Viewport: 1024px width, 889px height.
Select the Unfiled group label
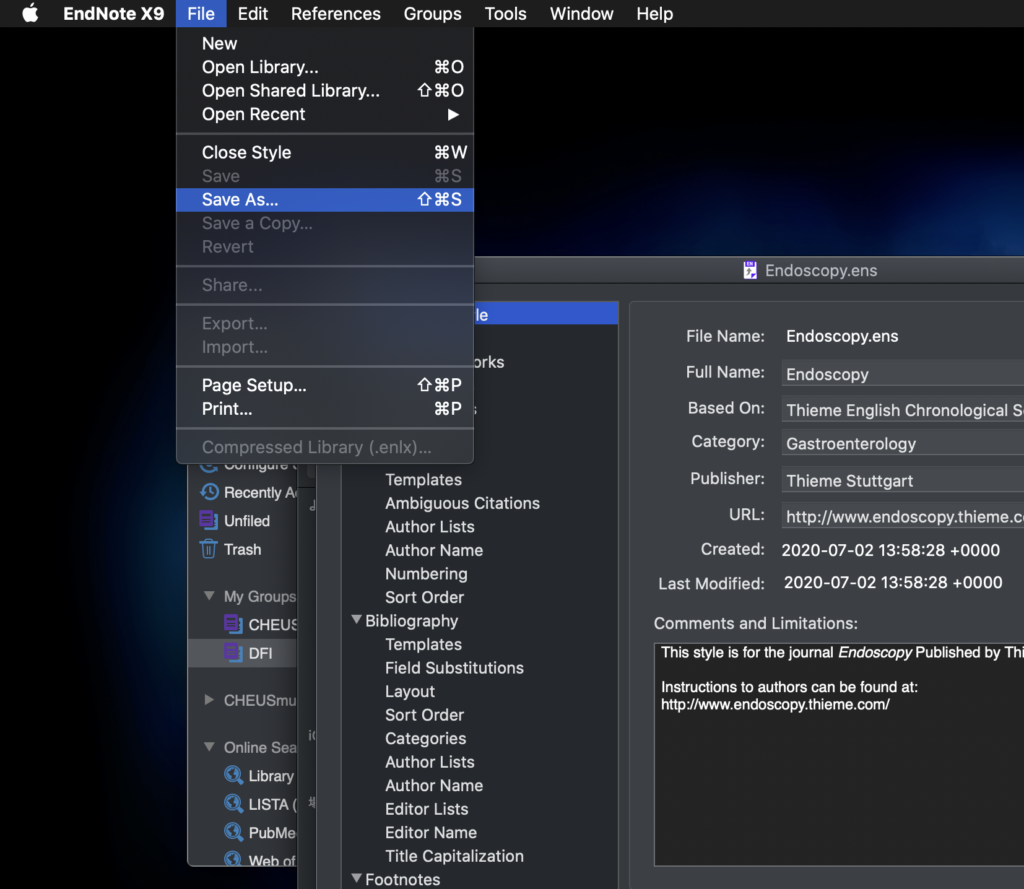247,521
